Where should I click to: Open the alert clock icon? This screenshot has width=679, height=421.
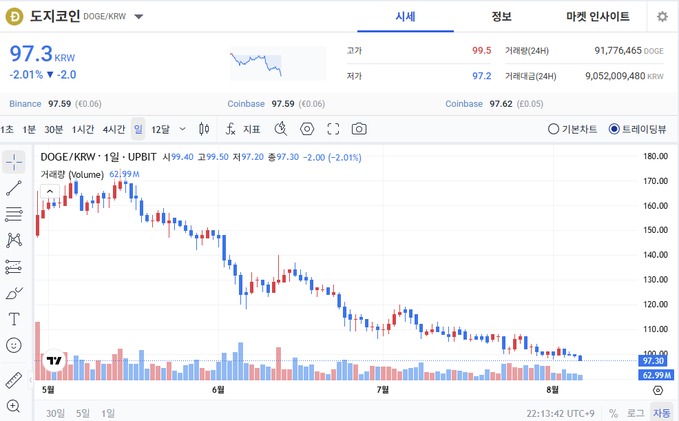coord(281,129)
